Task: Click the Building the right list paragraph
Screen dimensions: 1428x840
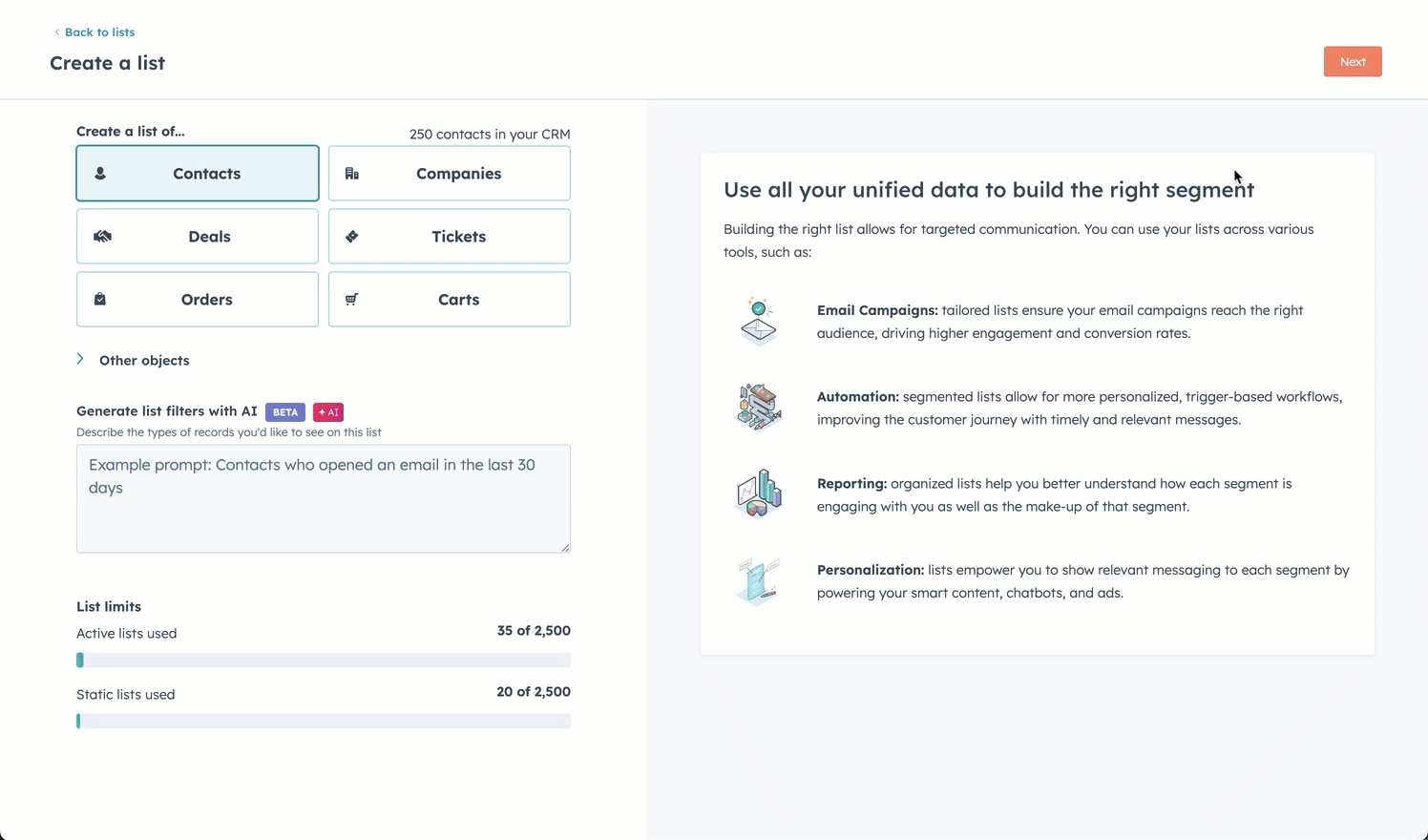Action: coord(1018,241)
